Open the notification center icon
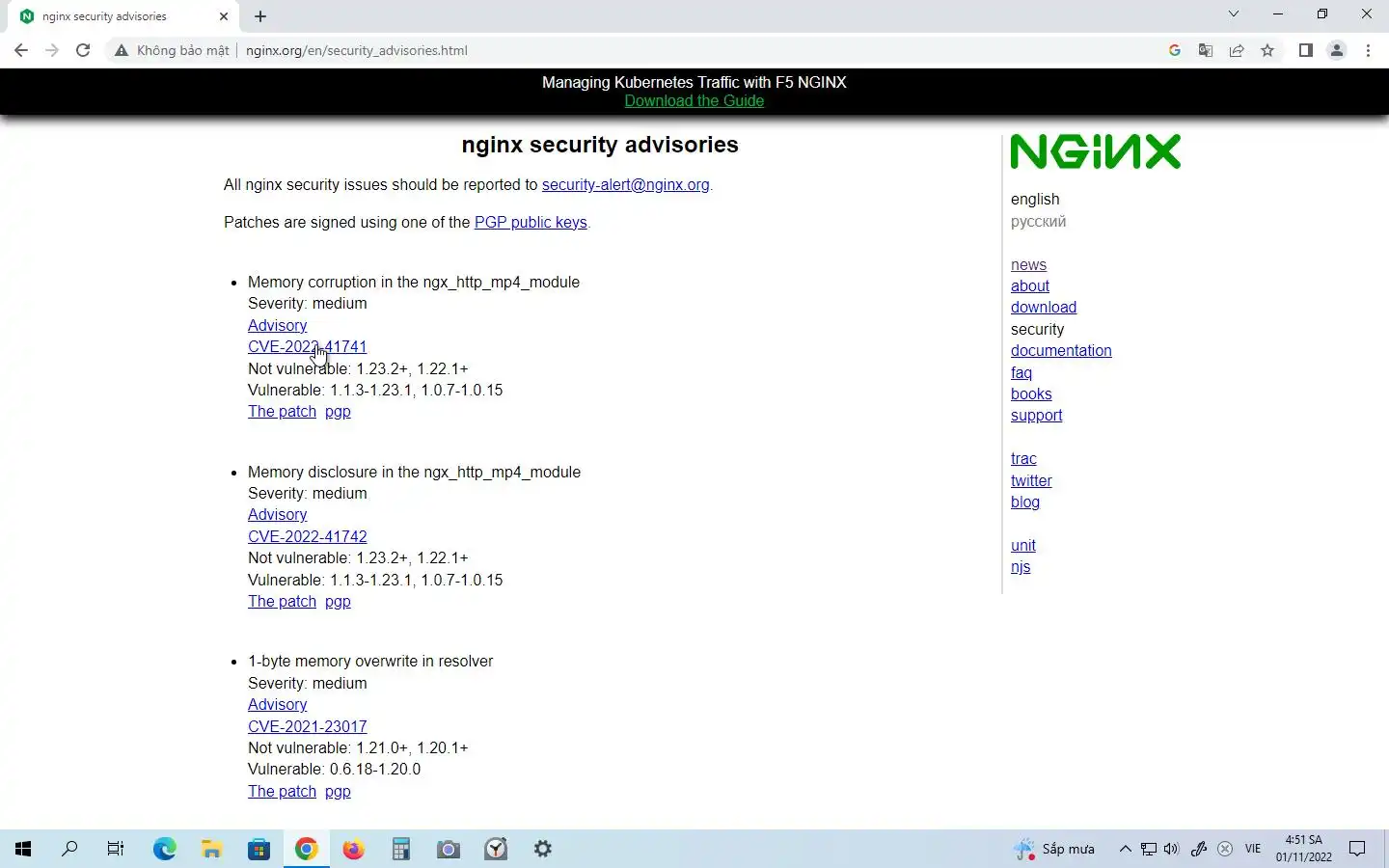The height and width of the screenshot is (868, 1389). pyautogui.click(x=1357, y=849)
